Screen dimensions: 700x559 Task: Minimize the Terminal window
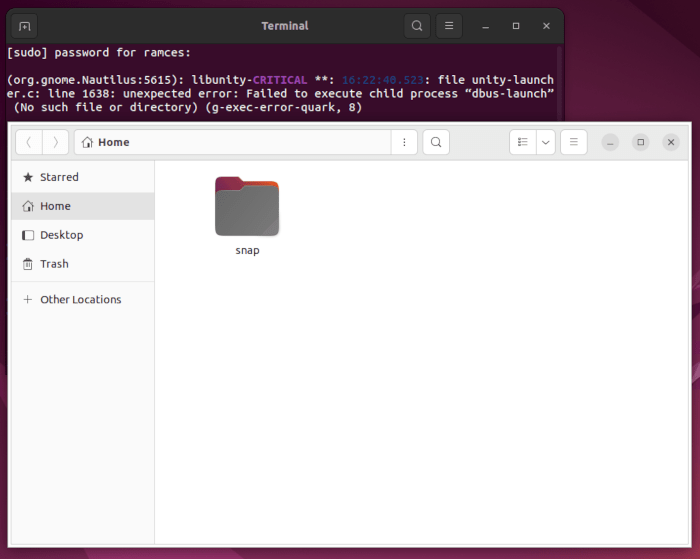click(x=486, y=26)
